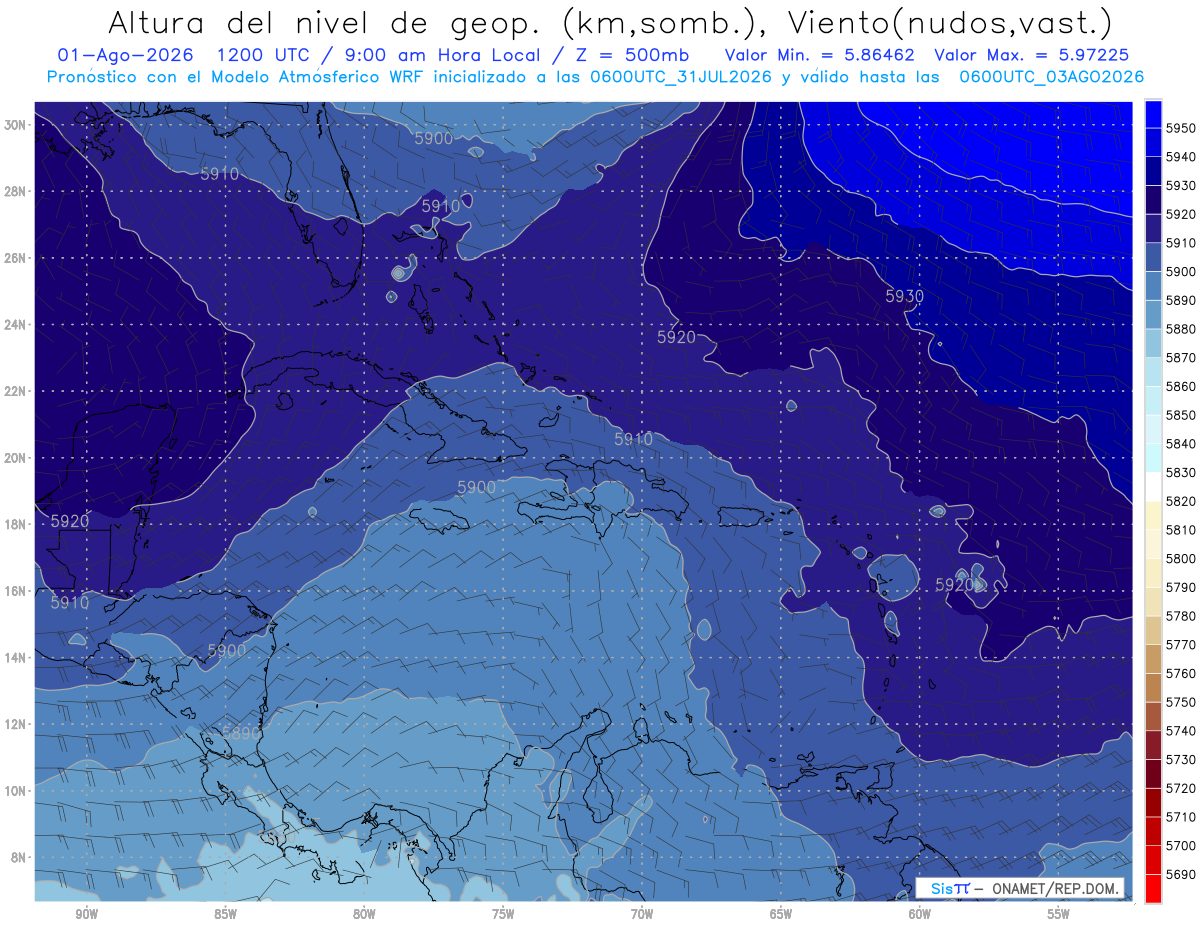Click the 5750 colorbar tick label
This screenshot has width=1200, height=927.
coord(1181,702)
